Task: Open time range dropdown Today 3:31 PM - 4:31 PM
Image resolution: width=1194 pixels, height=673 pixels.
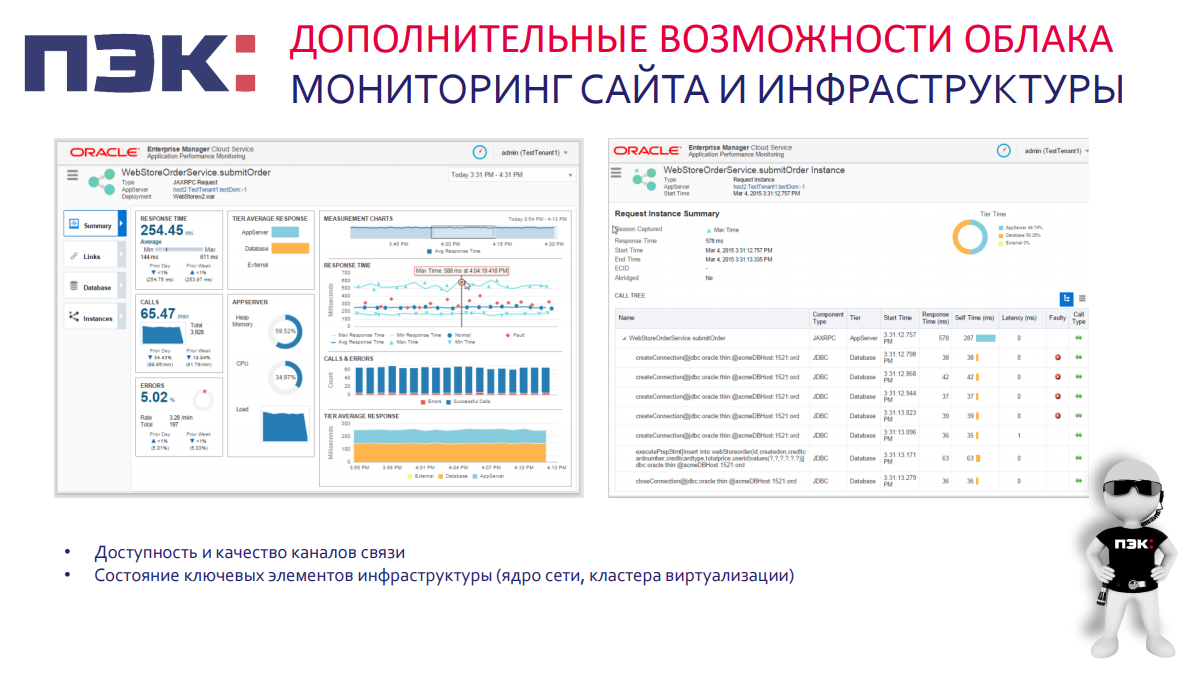Action: [x=511, y=175]
